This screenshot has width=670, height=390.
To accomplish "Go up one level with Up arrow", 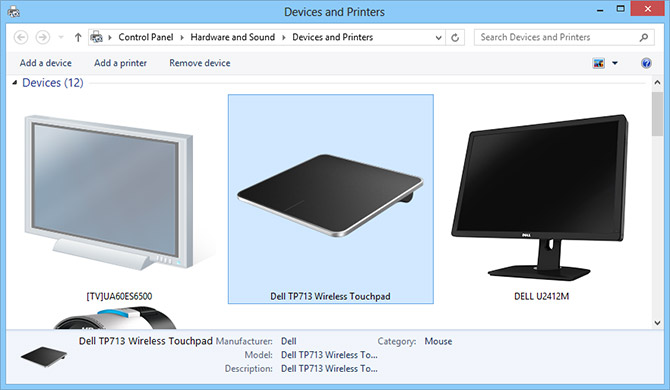I will point(78,38).
